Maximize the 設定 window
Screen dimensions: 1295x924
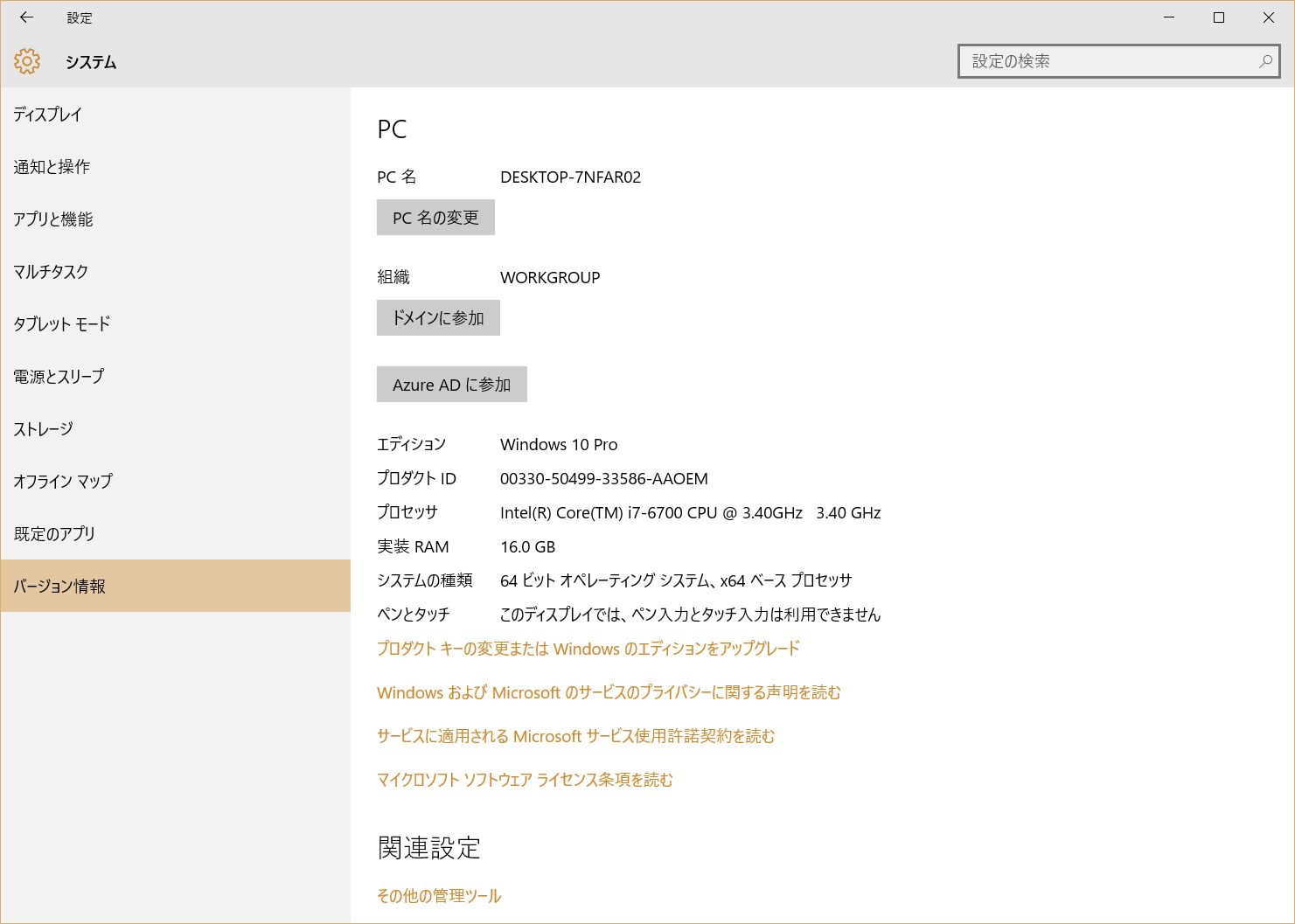(1219, 17)
